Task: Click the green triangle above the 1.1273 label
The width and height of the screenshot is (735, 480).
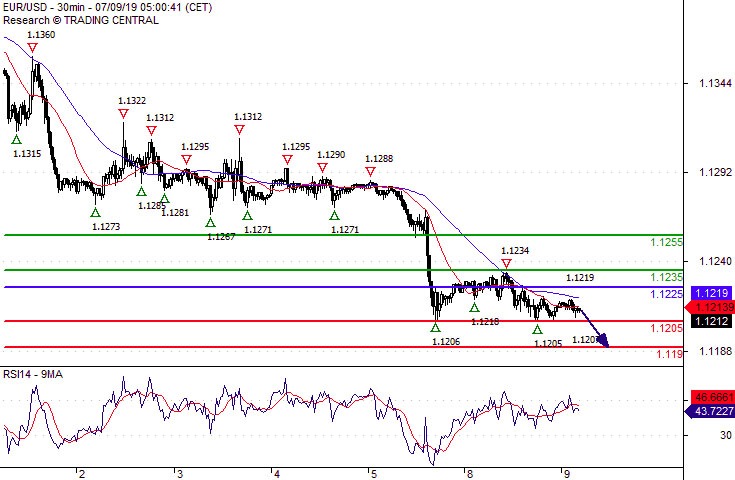Action: click(x=96, y=213)
